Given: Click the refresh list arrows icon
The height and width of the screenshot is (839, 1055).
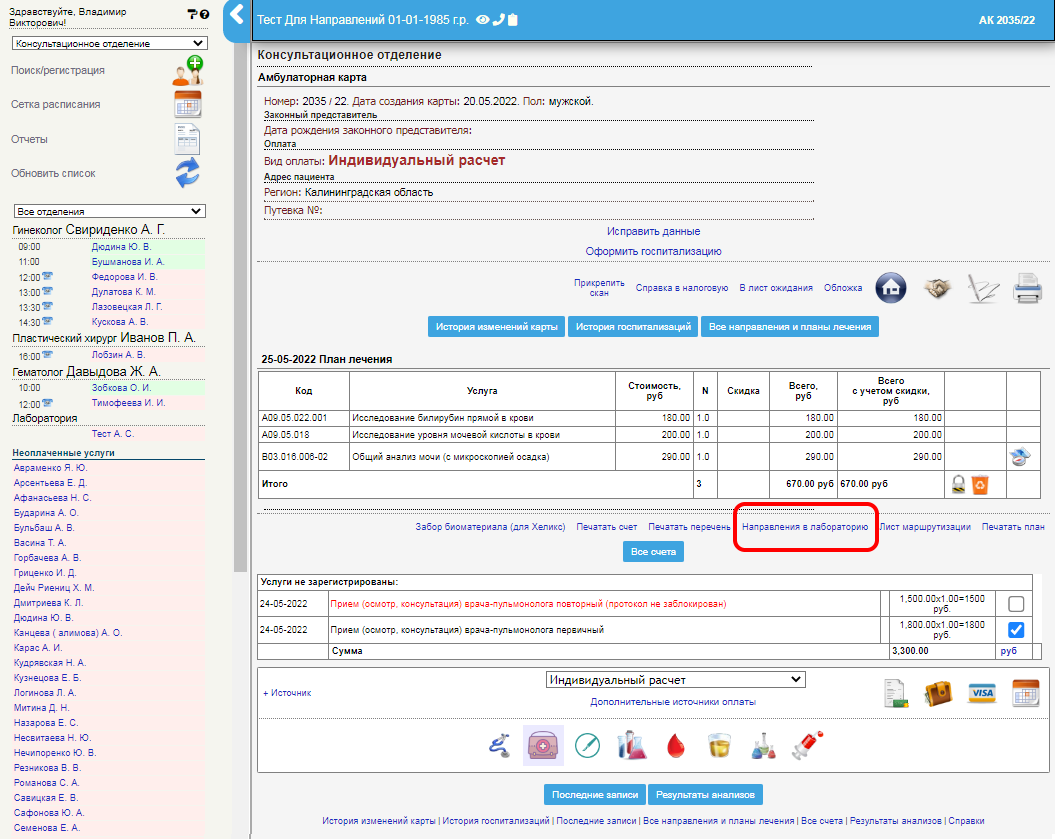Looking at the screenshot, I should click(188, 173).
